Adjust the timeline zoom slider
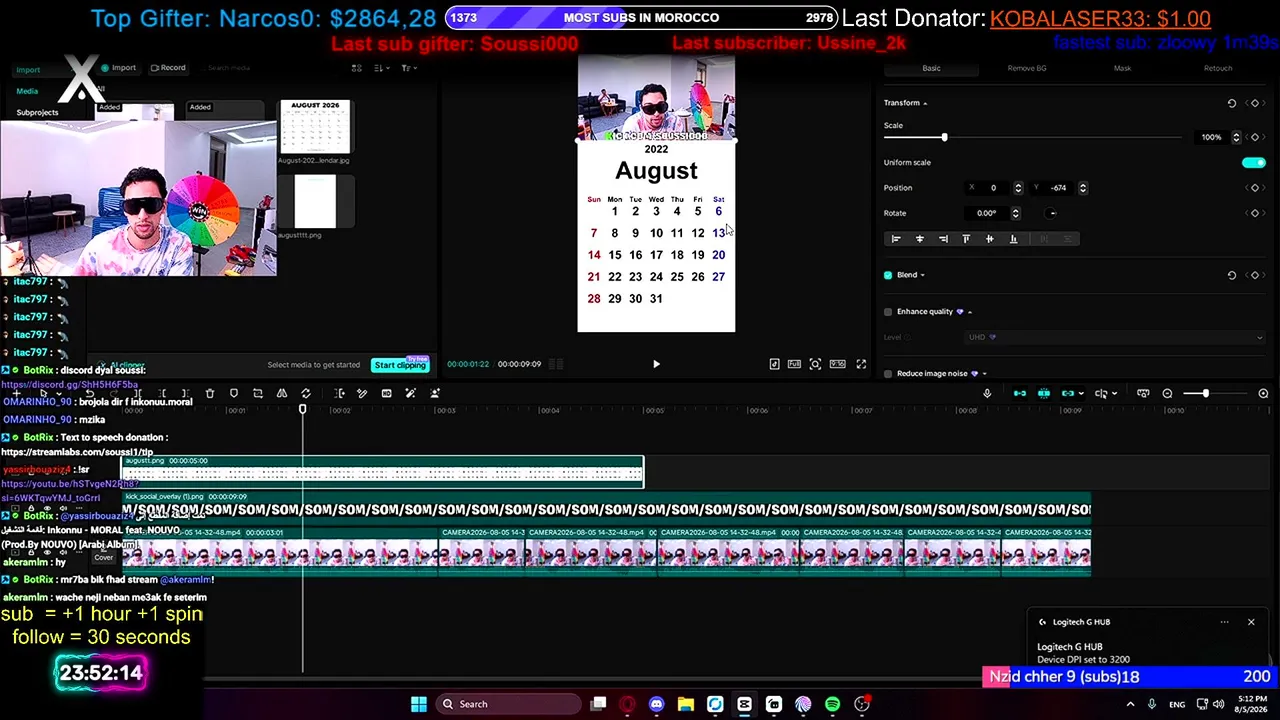This screenshot has width=1280, height=720. tap(1206, 394)
